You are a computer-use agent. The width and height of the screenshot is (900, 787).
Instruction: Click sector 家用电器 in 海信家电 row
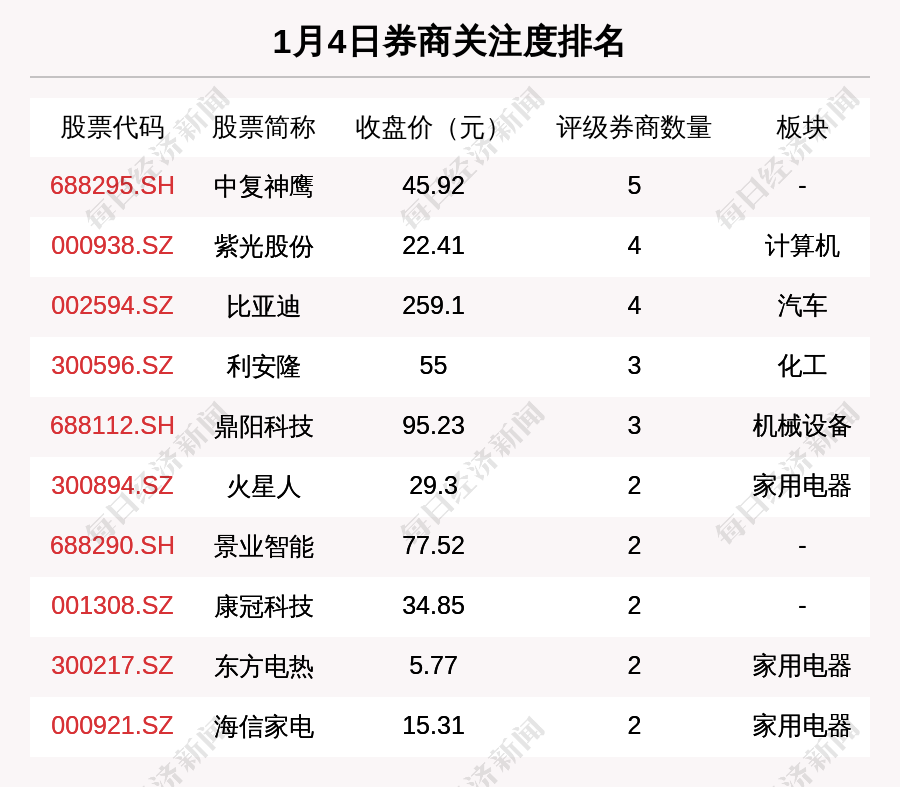click(x=802, y=726)
